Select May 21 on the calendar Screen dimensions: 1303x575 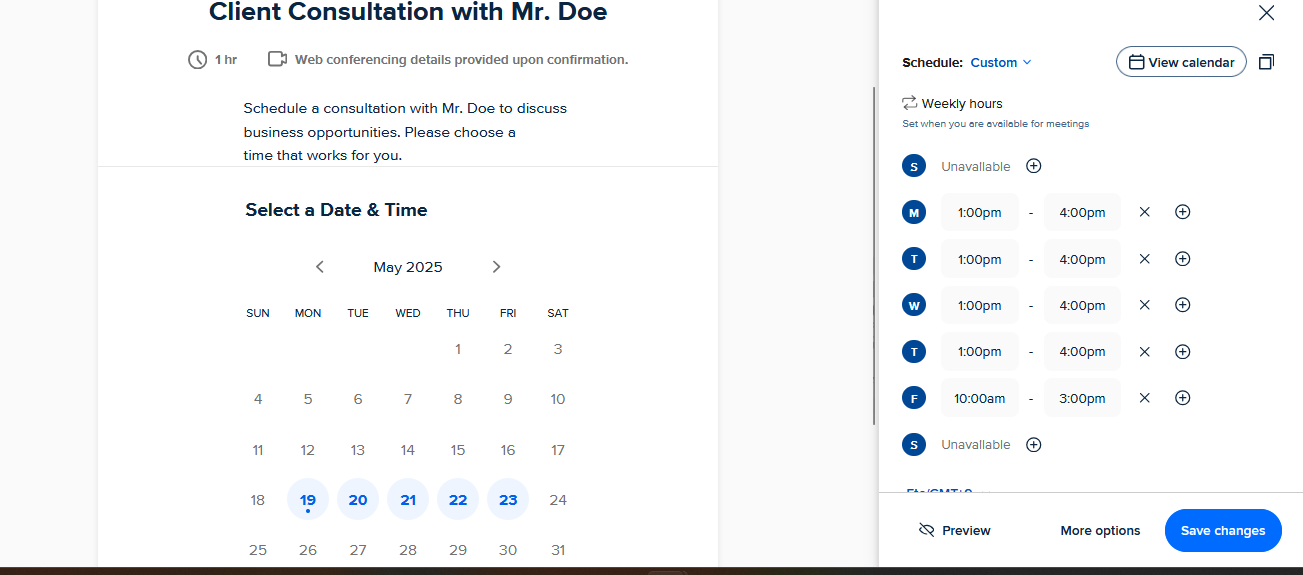tap(408, 499)
